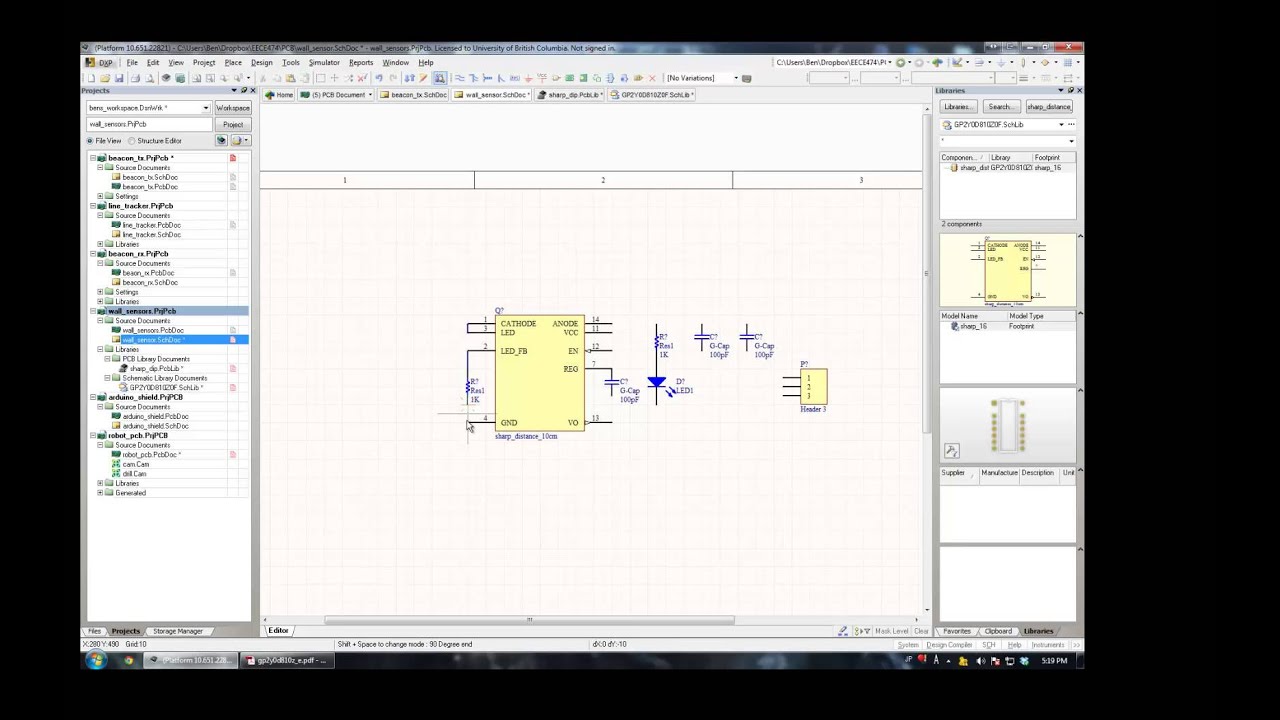Image resolution: width=1280 pixels, height=720 pixels.
Task: Open the Simulator menu
Action: pyautogui.click(x=324, y=63)
